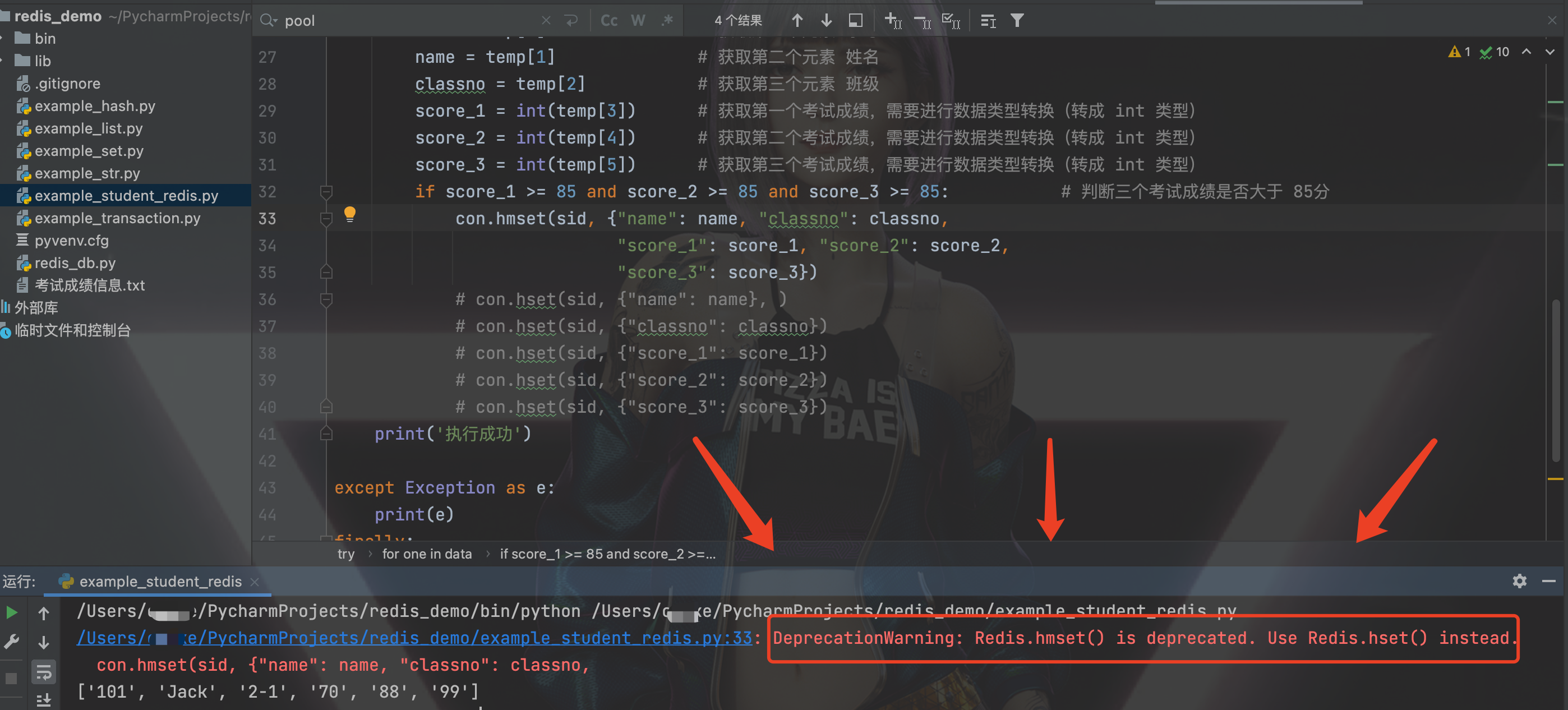This screenshot has height=710, width=1568.
Task: Click the next highlighted error chevron near warning count
Action: point(1549,52)
